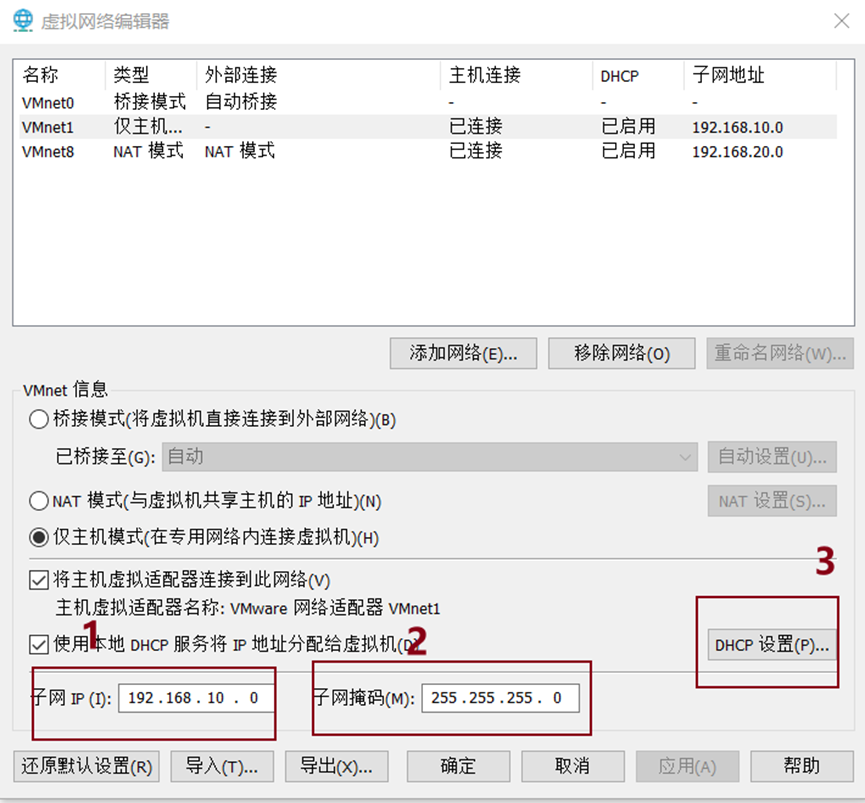Confirm with the 确定 button
This screenshot has width=865, height=803.
point(458,767)
